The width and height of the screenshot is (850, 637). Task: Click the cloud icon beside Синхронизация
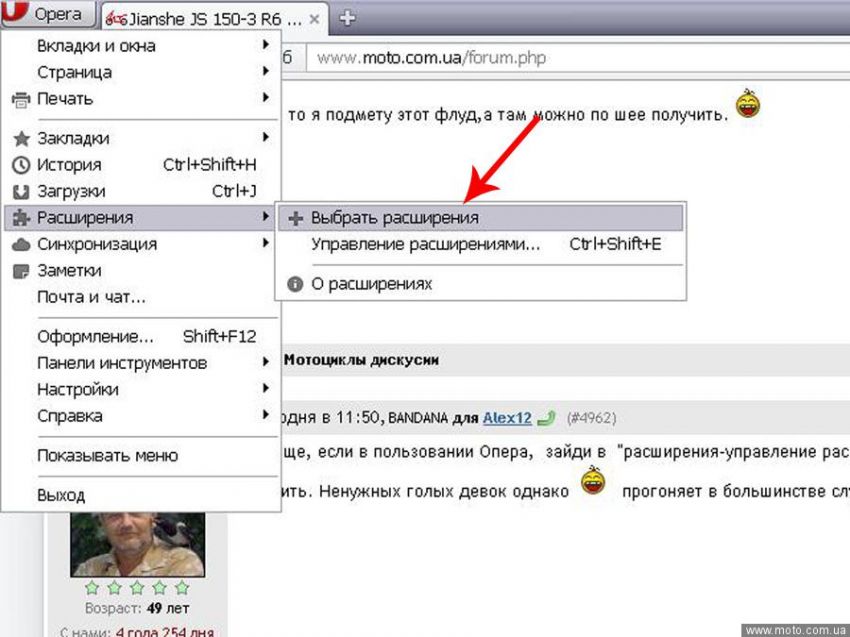coord(21,245)
